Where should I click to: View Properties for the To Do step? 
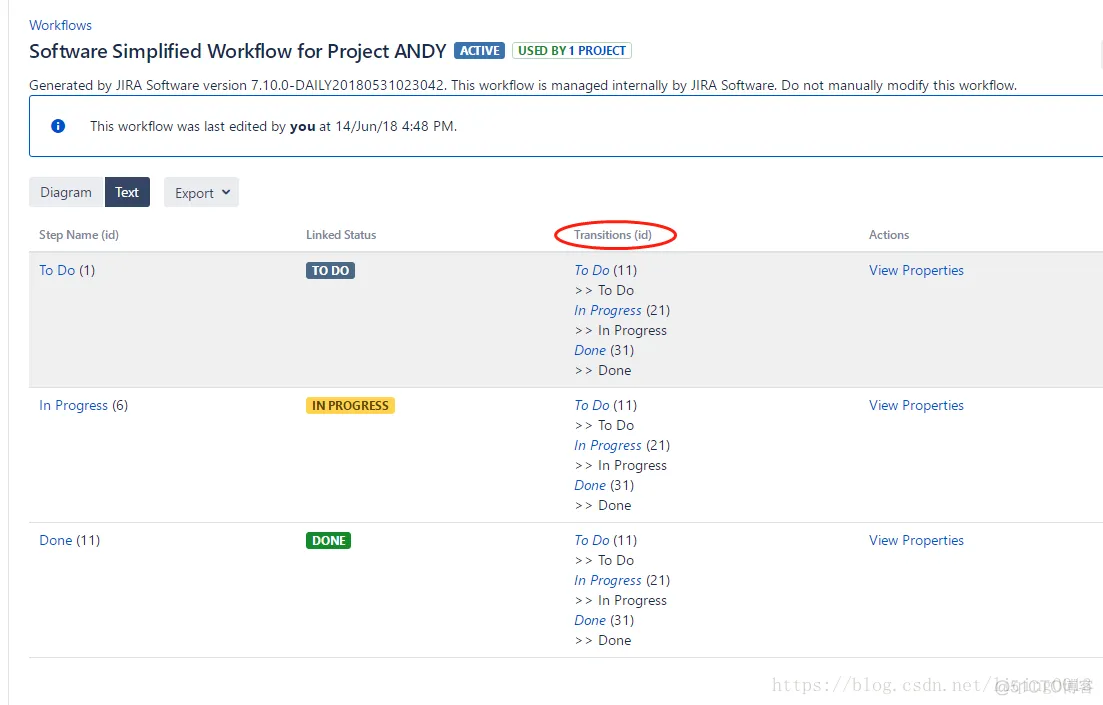[916, 270]
